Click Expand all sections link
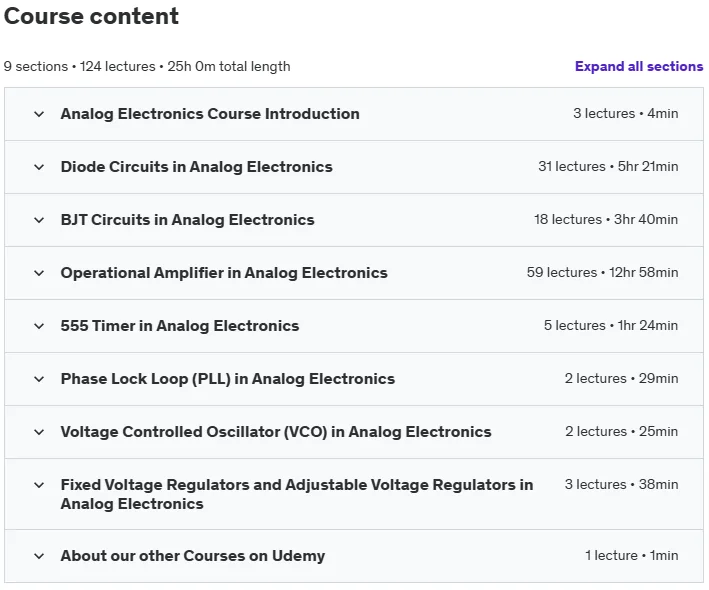This screenshot has height=590, width=709. (639, 66)
